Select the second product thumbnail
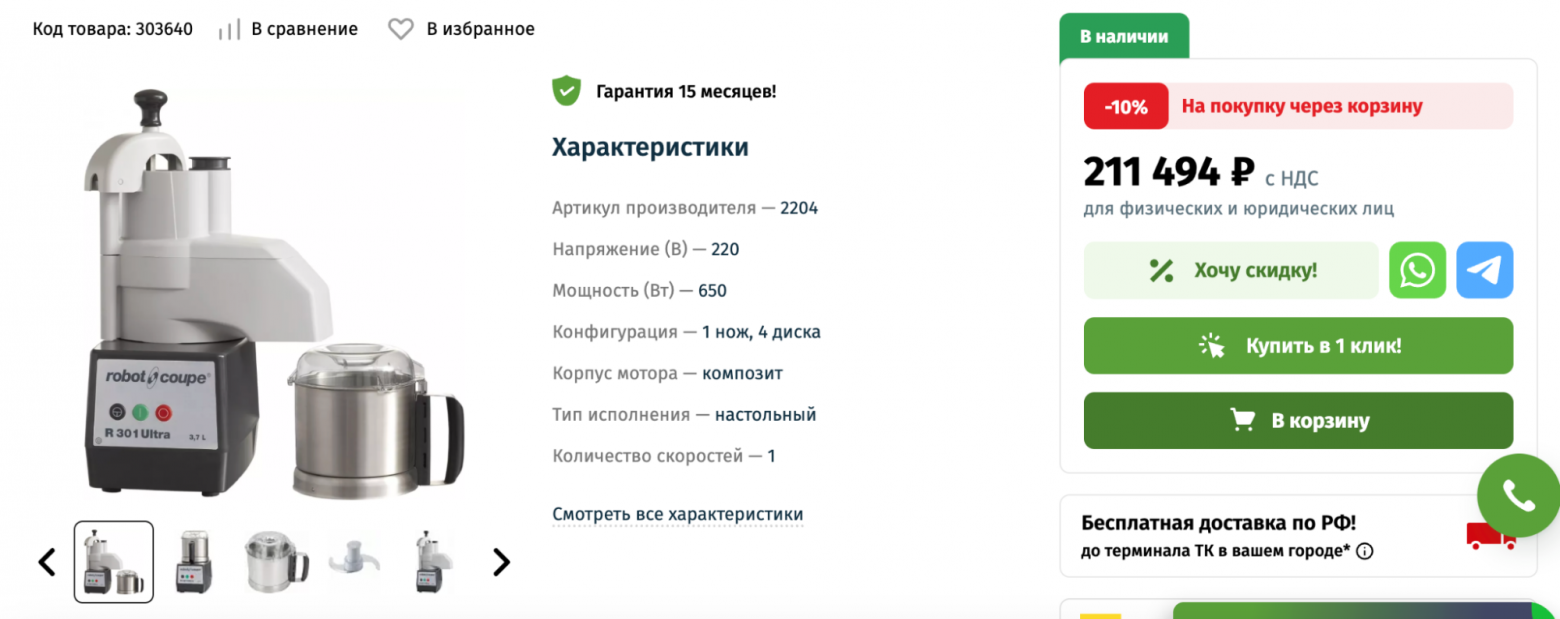1560x619 pixels. (196, 560)
